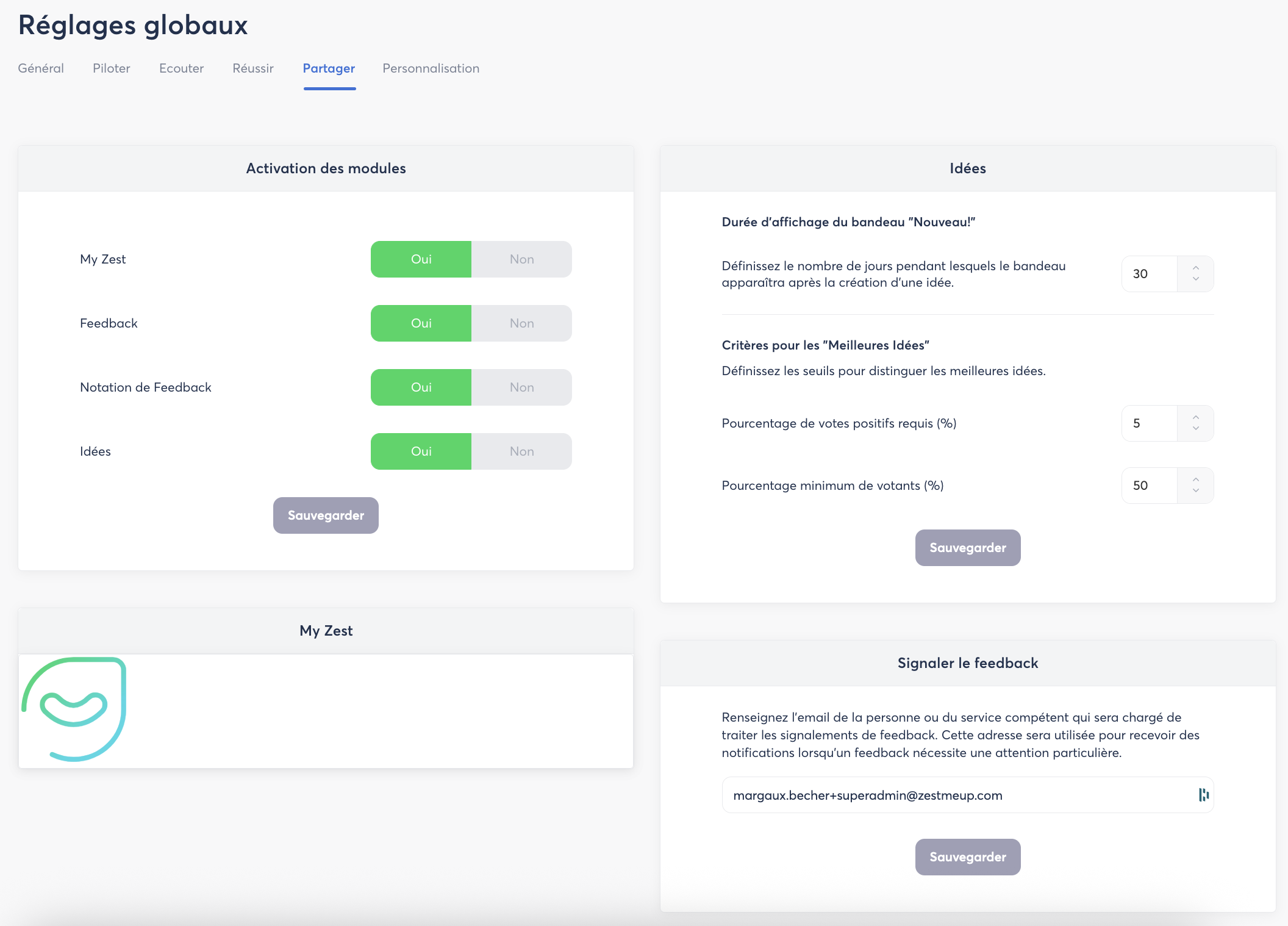Turn off Notation de Feedback
The width and height of the screenshot is (1288, 926).
[521, 387]
